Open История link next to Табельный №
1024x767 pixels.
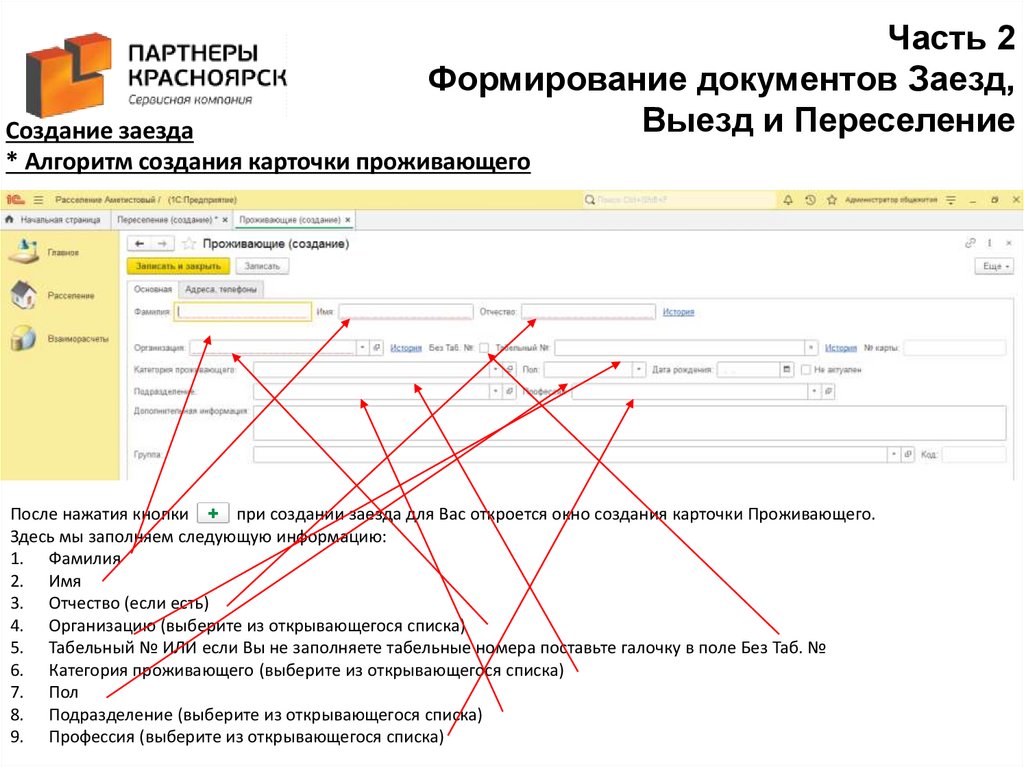[840, 348]
